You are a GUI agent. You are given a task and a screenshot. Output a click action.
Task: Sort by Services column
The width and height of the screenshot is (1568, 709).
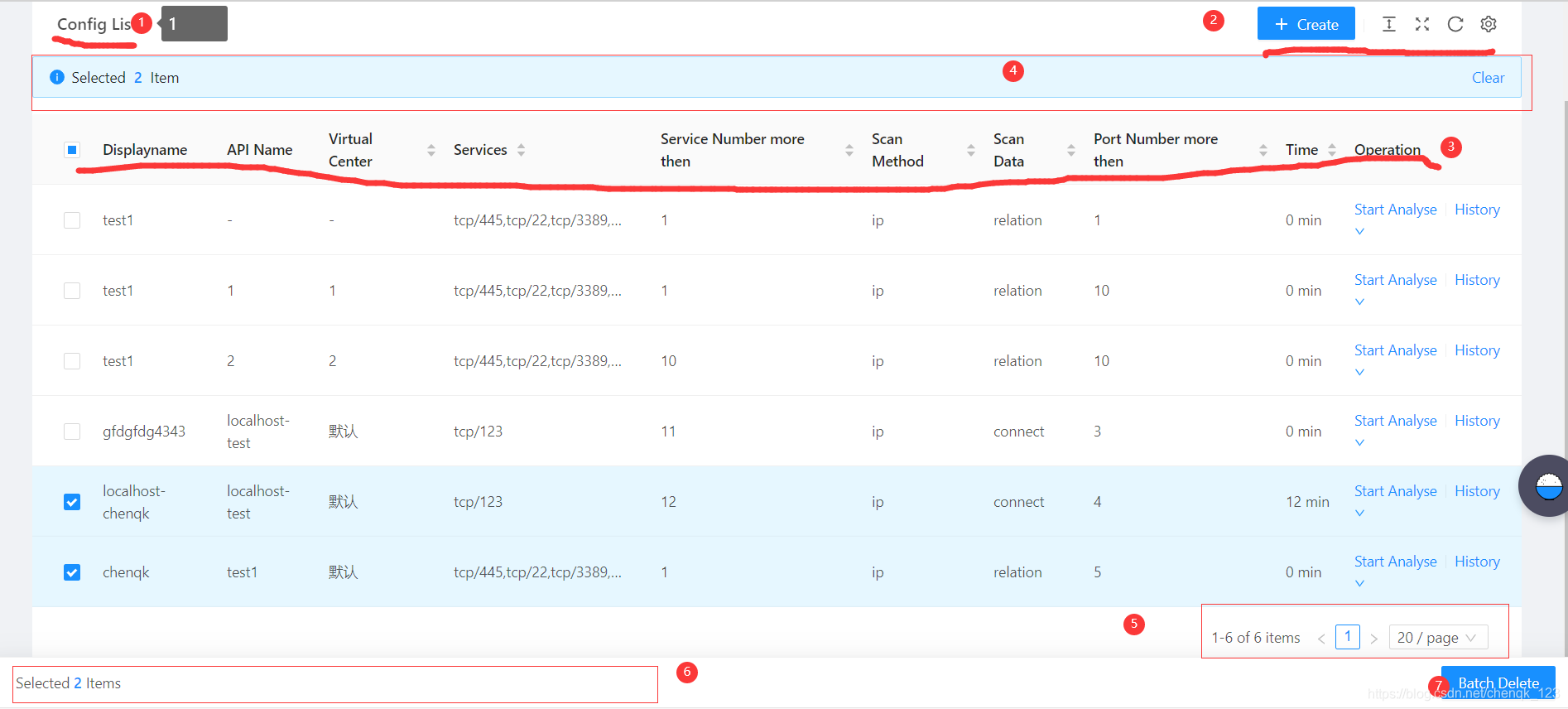522,150
